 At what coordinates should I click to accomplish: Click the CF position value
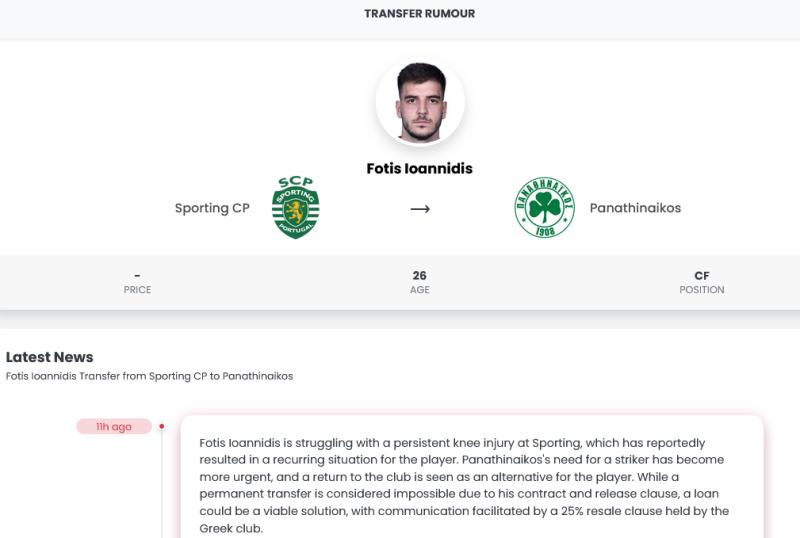pyautogui.click(x=701, y=275)
